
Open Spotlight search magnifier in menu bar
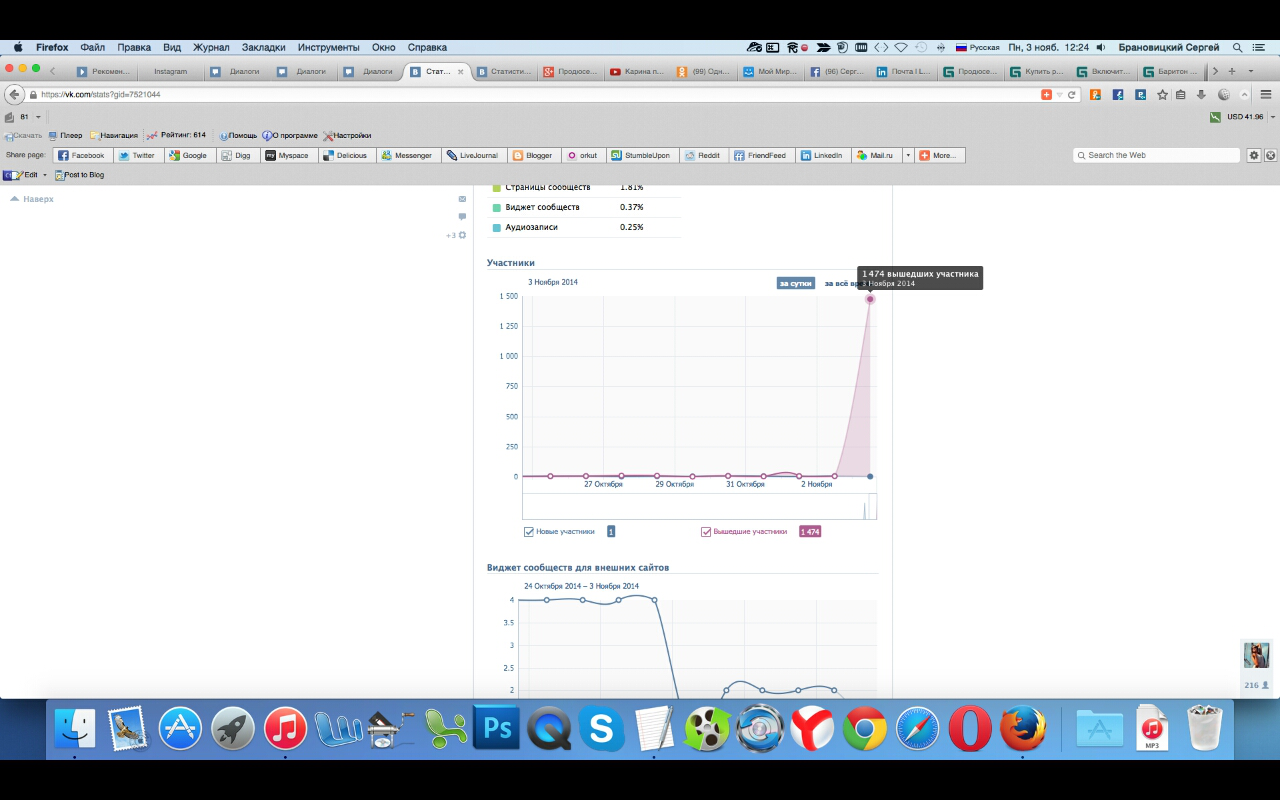pyautogui.click(x=1238, y=47)
